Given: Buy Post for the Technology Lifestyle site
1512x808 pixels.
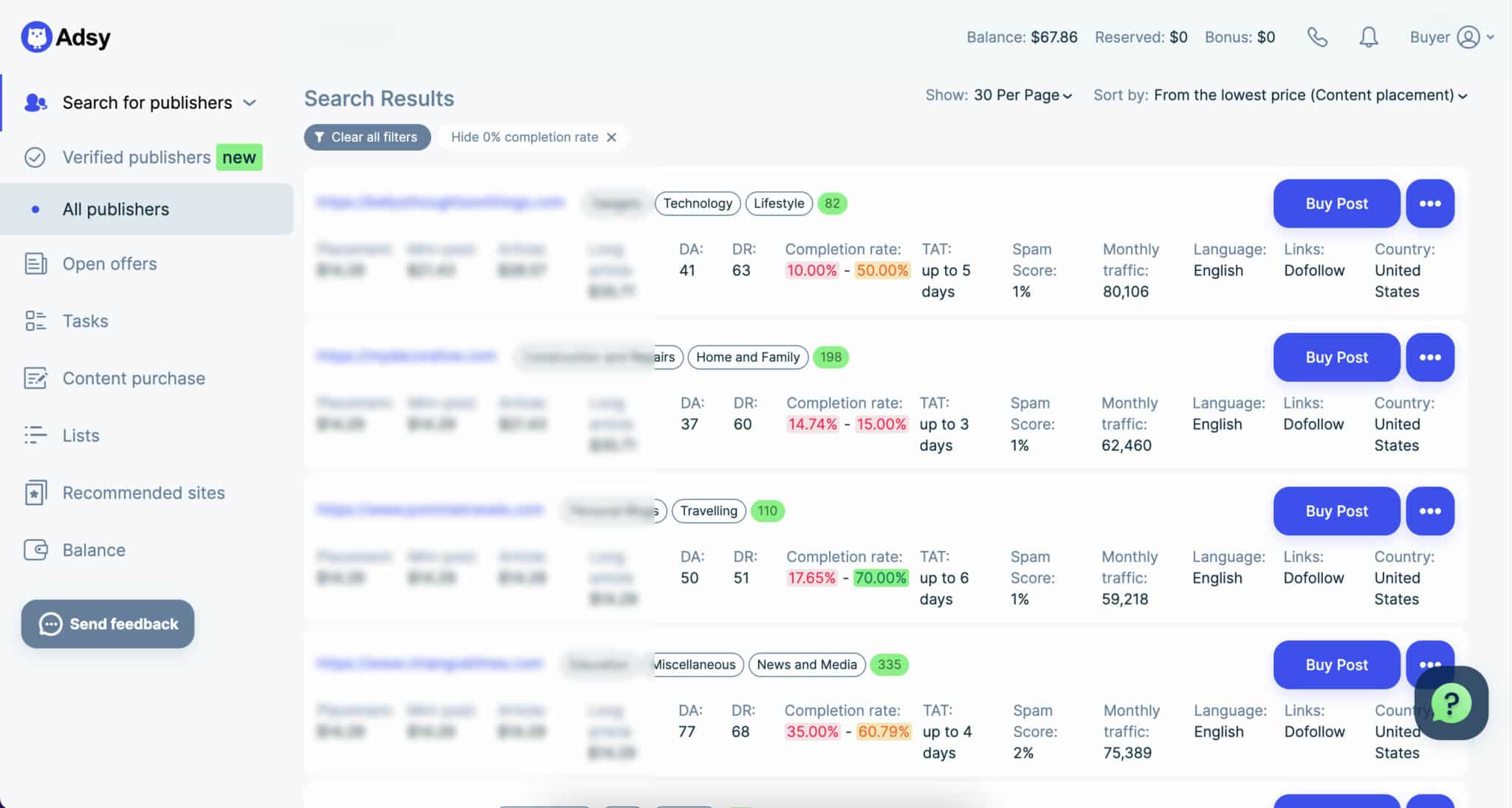Looking at the screenshot, I should tap(1336, 203).
